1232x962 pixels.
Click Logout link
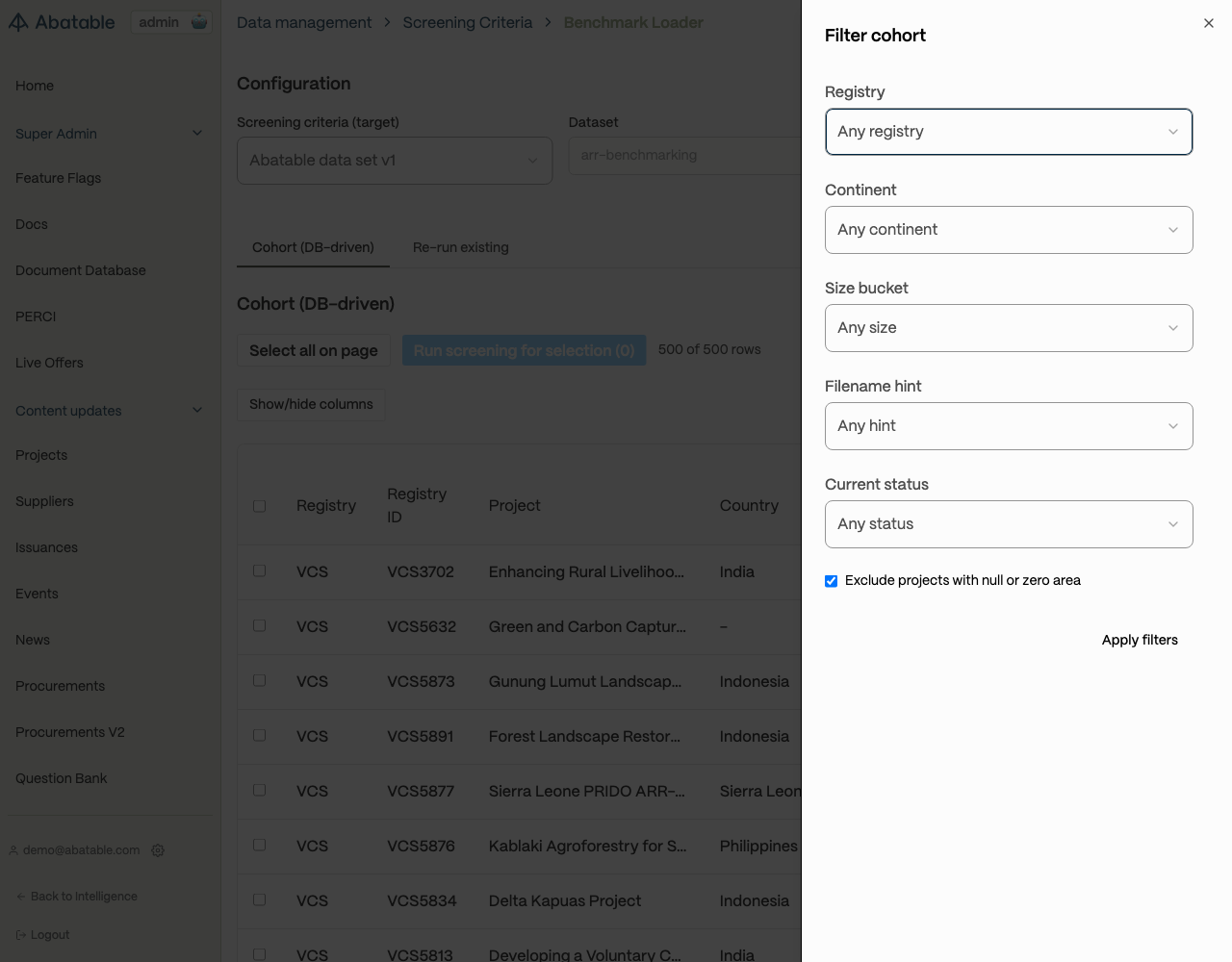[x=50, y=935]
